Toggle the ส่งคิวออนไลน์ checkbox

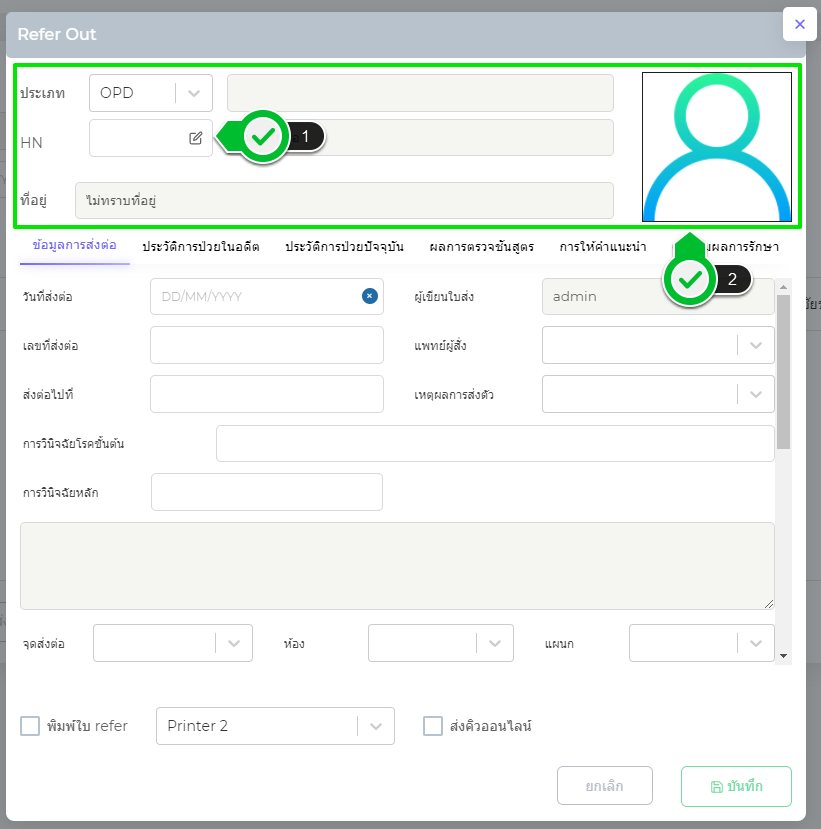point(433,726)
